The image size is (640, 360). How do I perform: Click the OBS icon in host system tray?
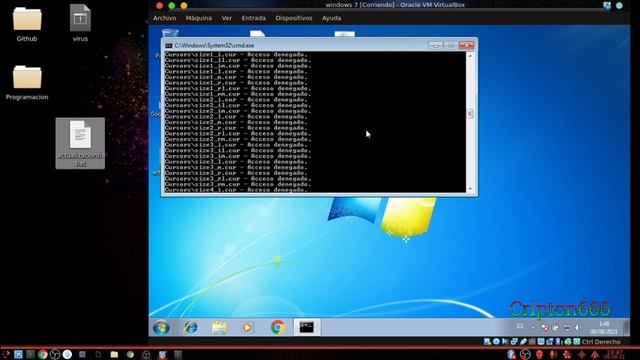click(x=525, y=354)
